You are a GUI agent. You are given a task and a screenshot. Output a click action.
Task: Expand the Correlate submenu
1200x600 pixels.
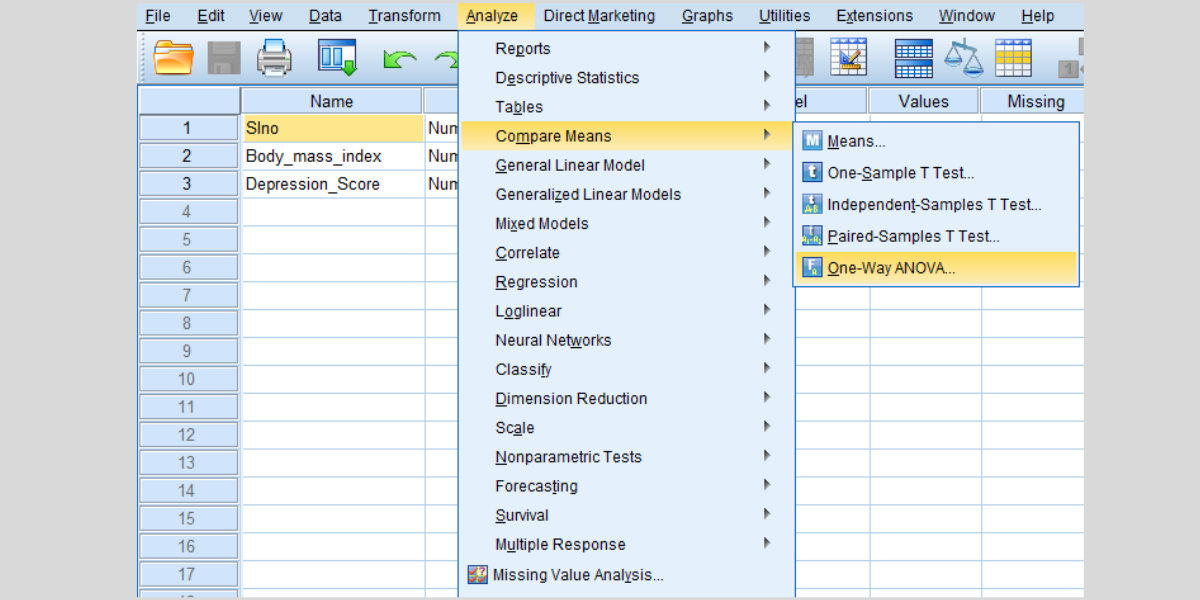click(627, 252)
